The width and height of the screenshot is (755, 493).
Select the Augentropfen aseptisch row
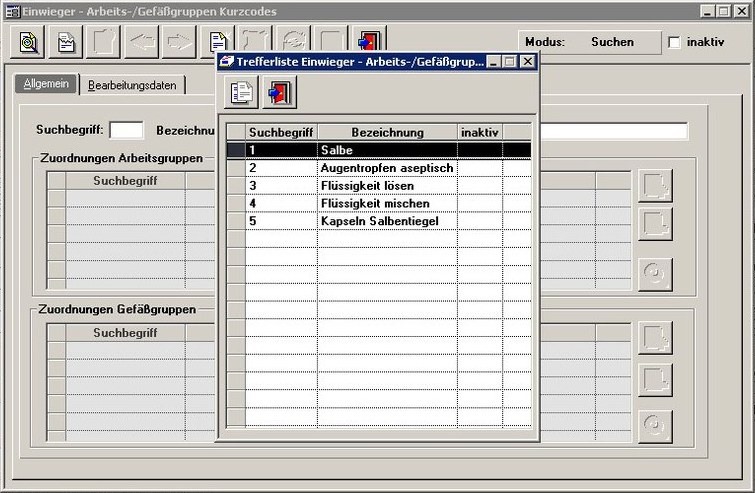pyautogui.click(x=378, y=168)
